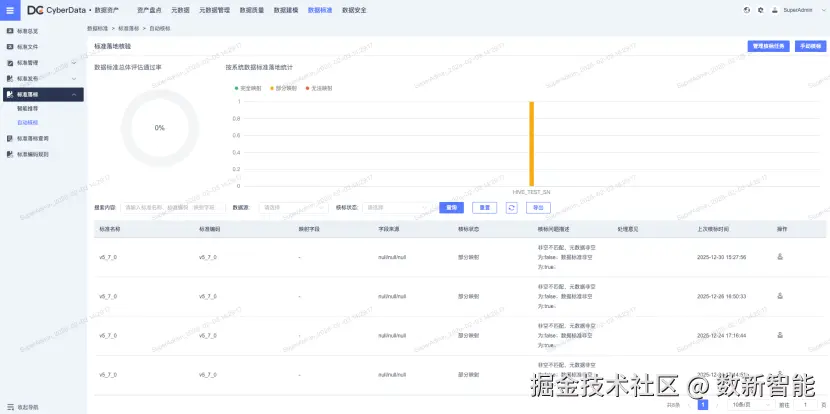Open the settings gear icon in header
This screenshot has height=414, width=830.
761,10
